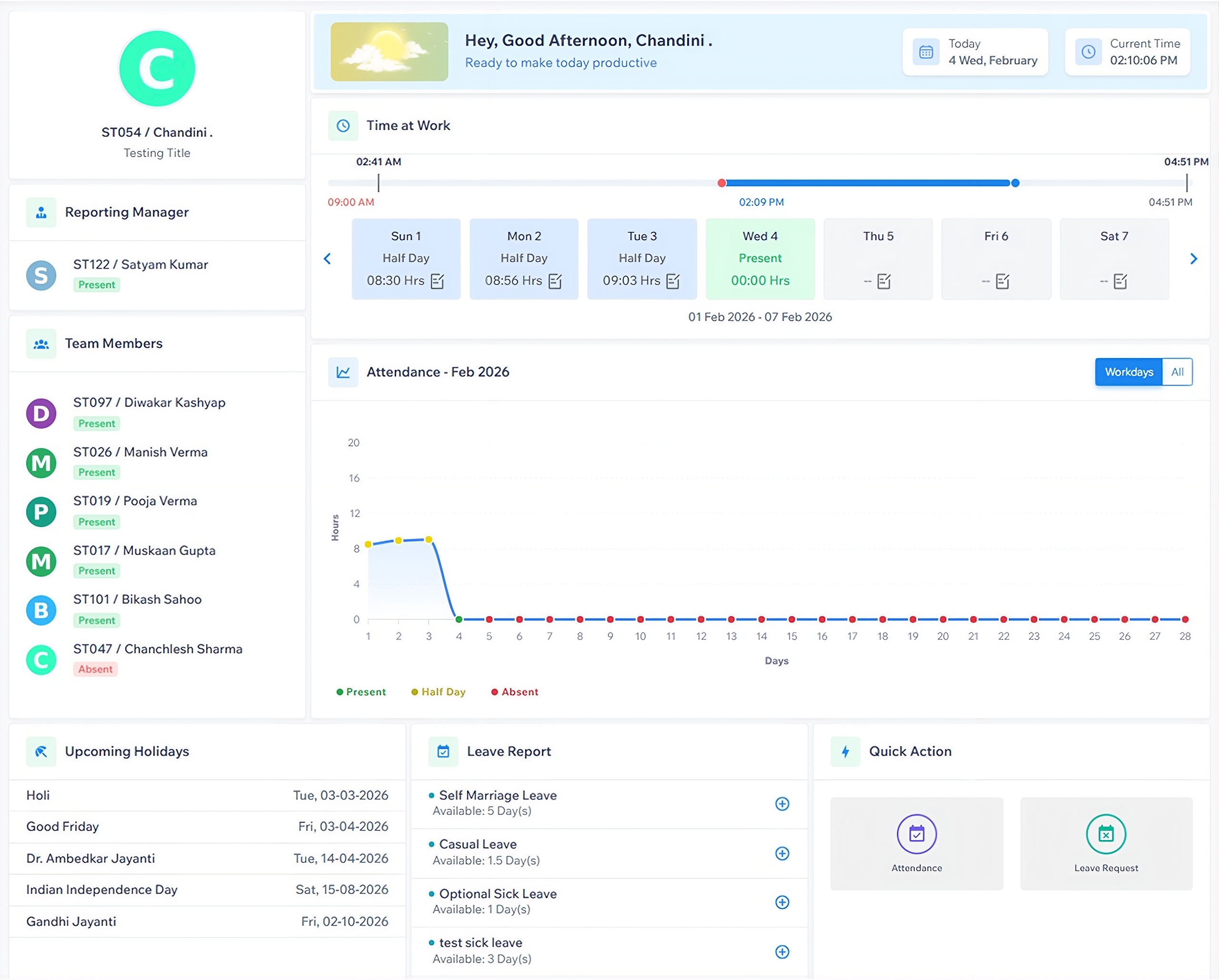
Task: Select the Wed 4 Present day card
Action: pyautogui.click(x=760, y=259)
